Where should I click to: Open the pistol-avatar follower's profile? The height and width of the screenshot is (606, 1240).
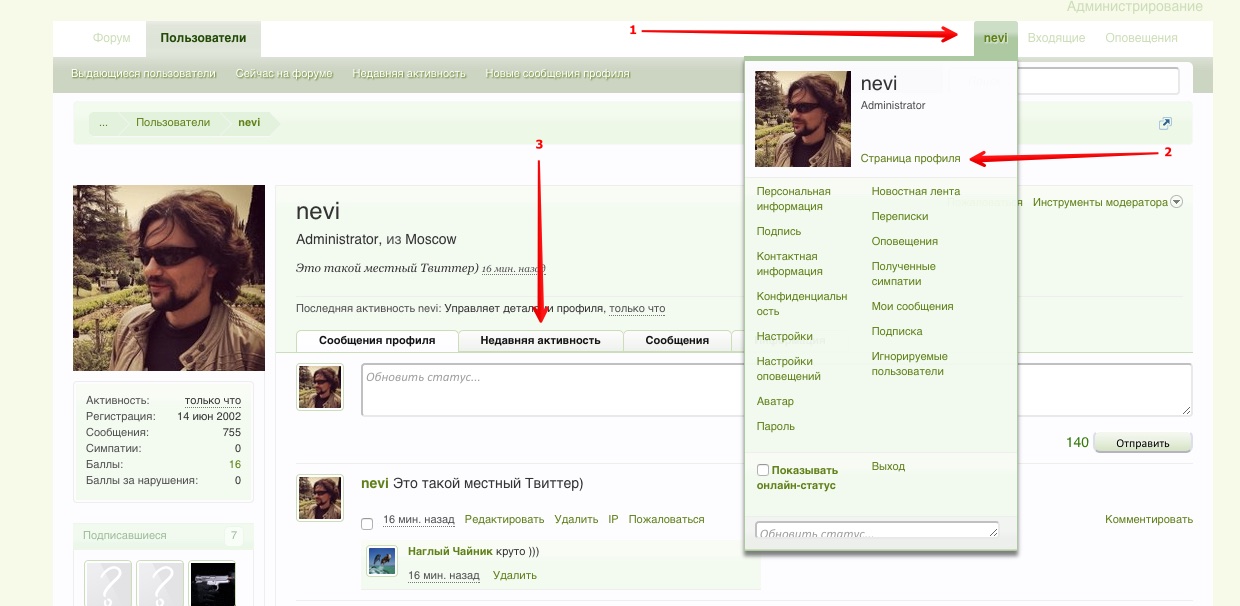212,584
